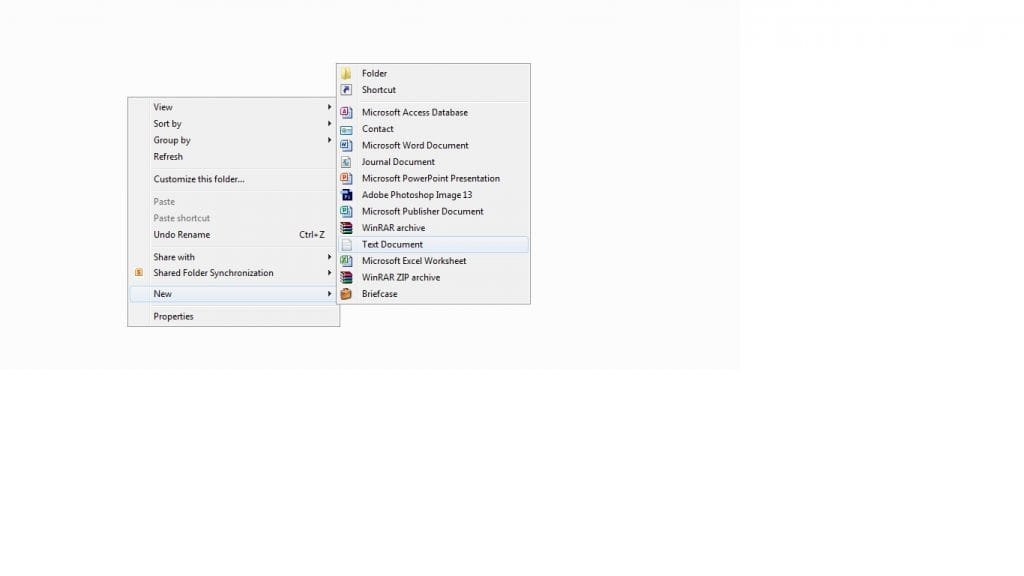This screenshot has width=1024, height=576.
Task: Click the Shortcut icon in submenu
Action: click(346, 90)
